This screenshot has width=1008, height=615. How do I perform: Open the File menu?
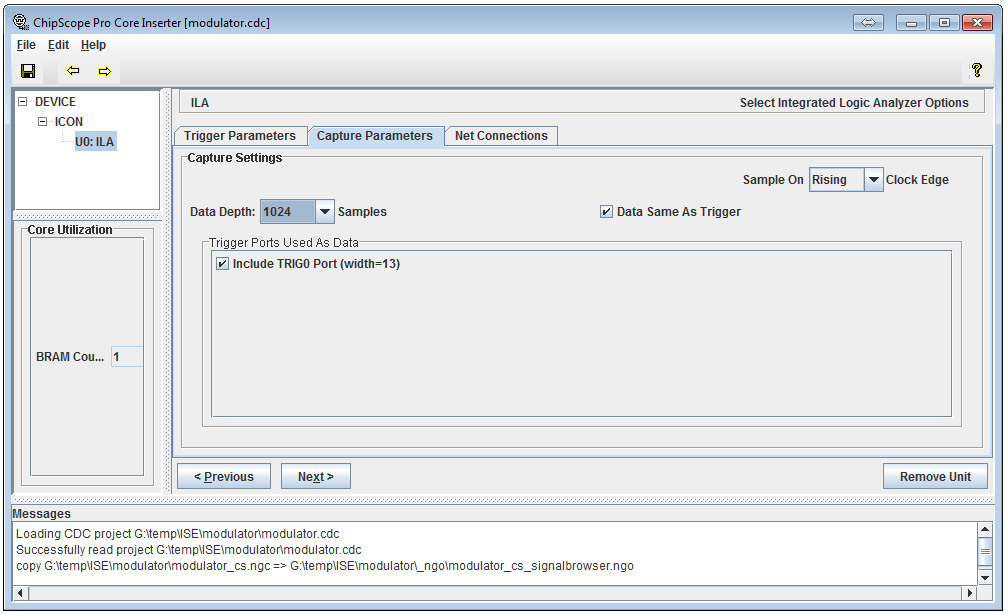(26, 45)
